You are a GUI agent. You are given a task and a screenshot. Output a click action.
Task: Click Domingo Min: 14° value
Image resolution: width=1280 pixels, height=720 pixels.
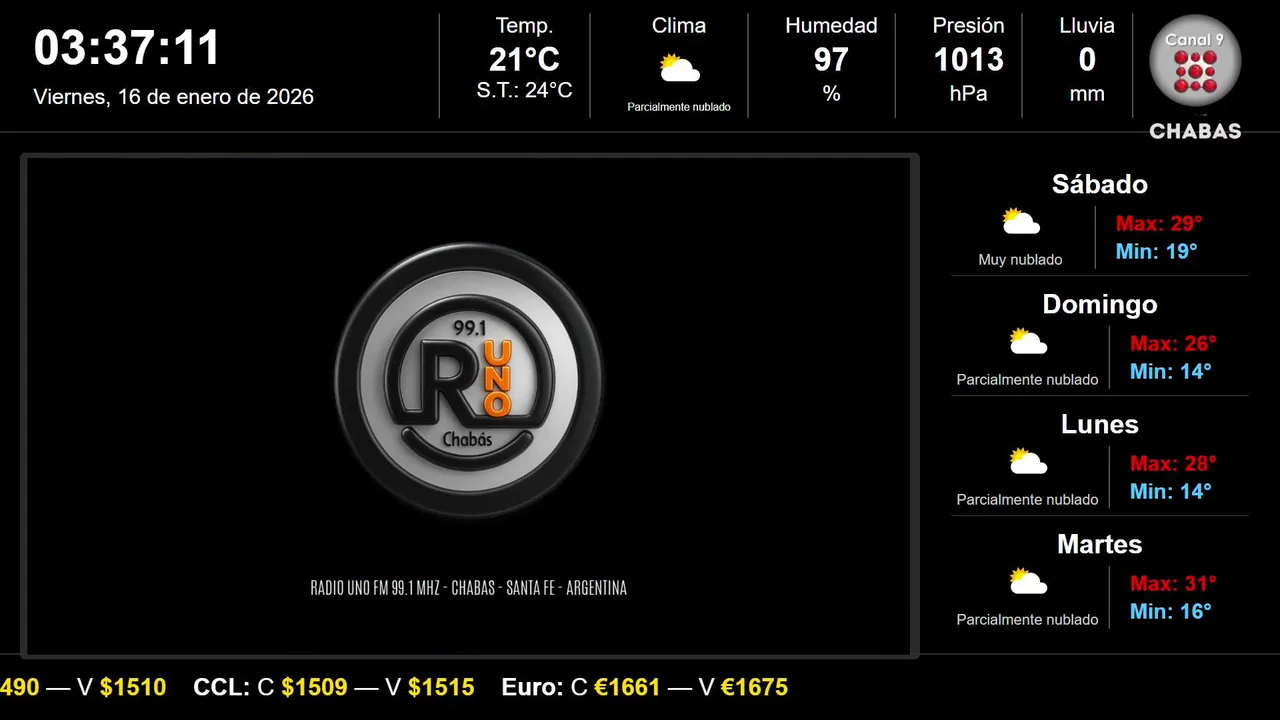[x=1171, y=371]
